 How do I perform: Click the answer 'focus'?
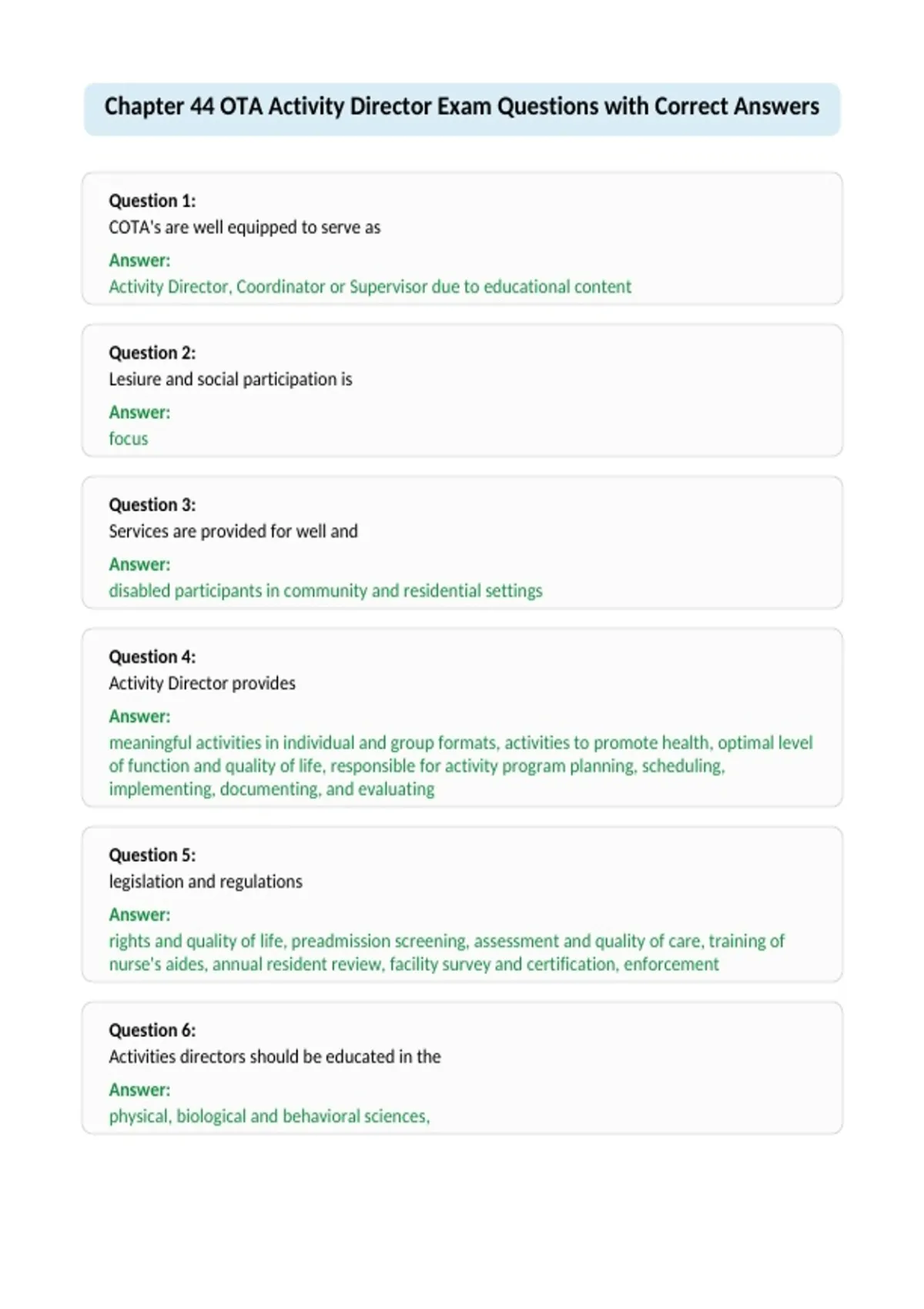coord(128,438)
